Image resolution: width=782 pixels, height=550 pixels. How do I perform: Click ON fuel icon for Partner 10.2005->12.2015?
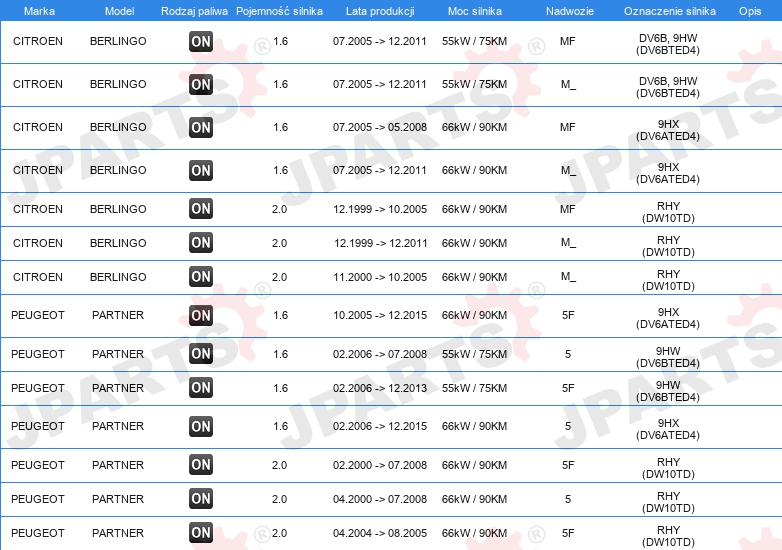[201, 315]
